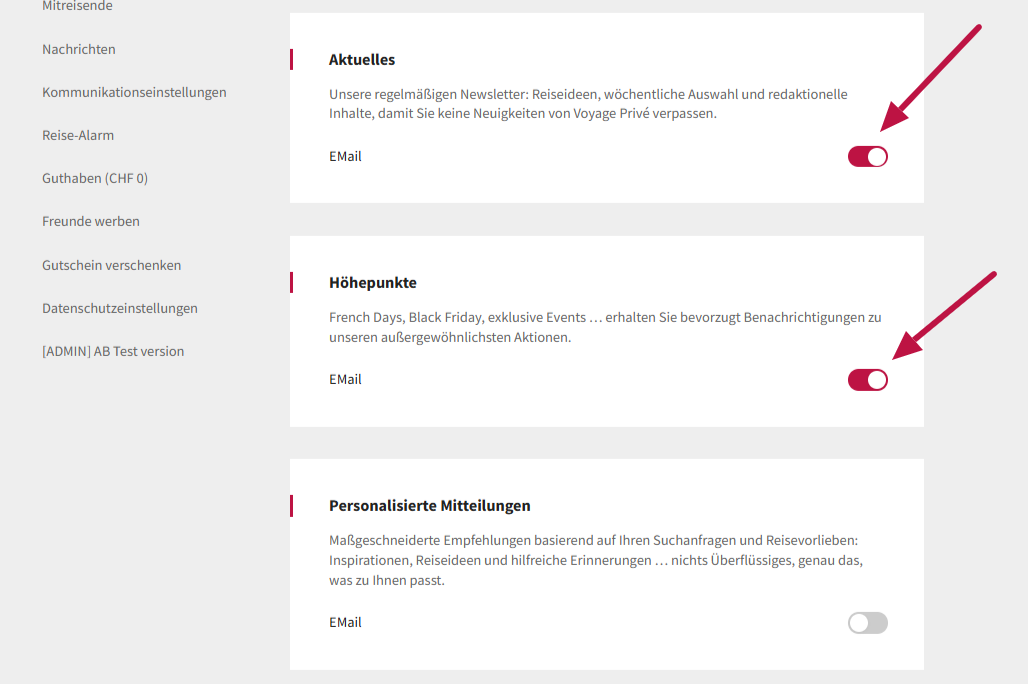Screen dimensions: 1028x684
Task: Open the Guthaben (CHF 0) page
Action: 95,178
